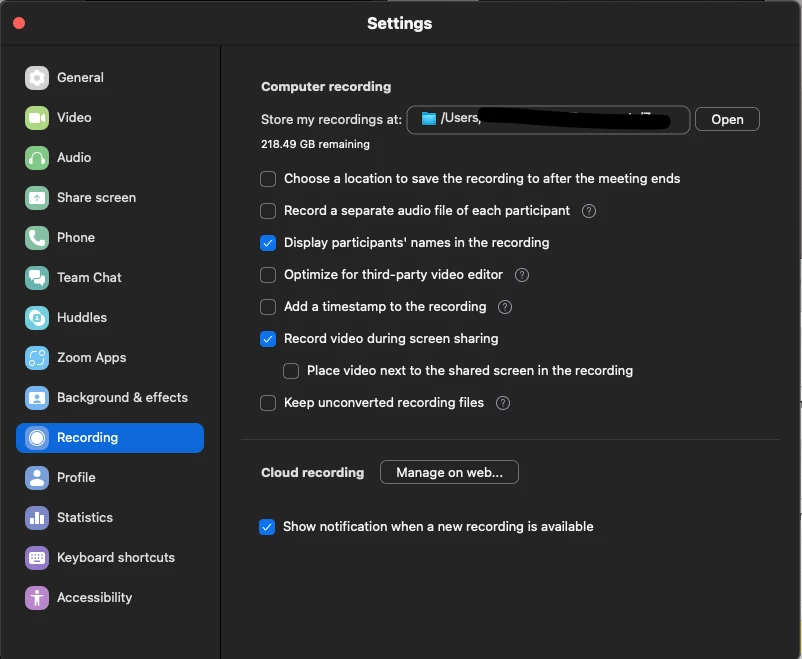802x659 pixels.
Task: Click the General settings gear icon
Action: (37, 78)
